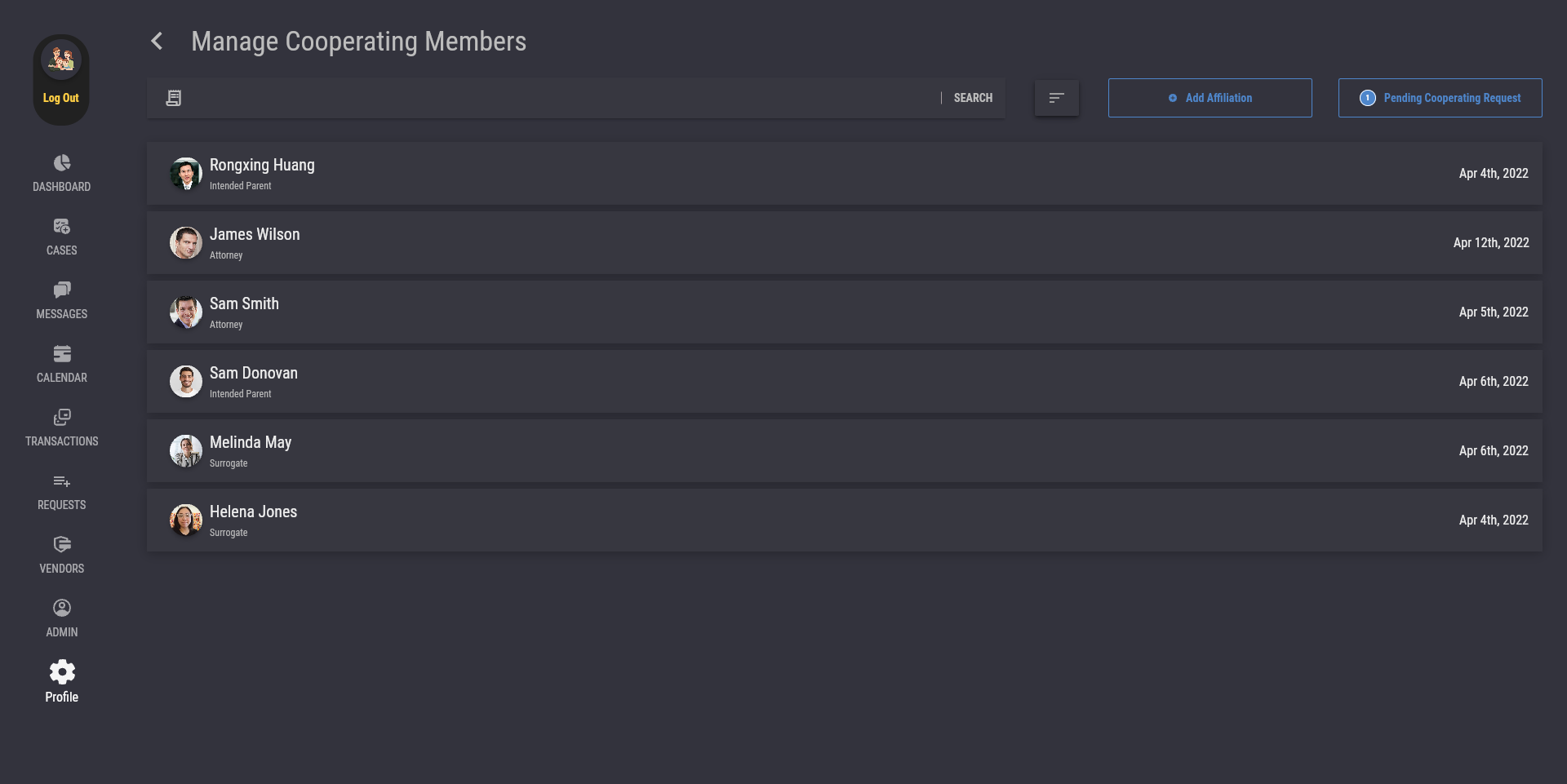1567x784 pixels.
Task: Open the Cases sidebar icon
Action: (62, 227)
